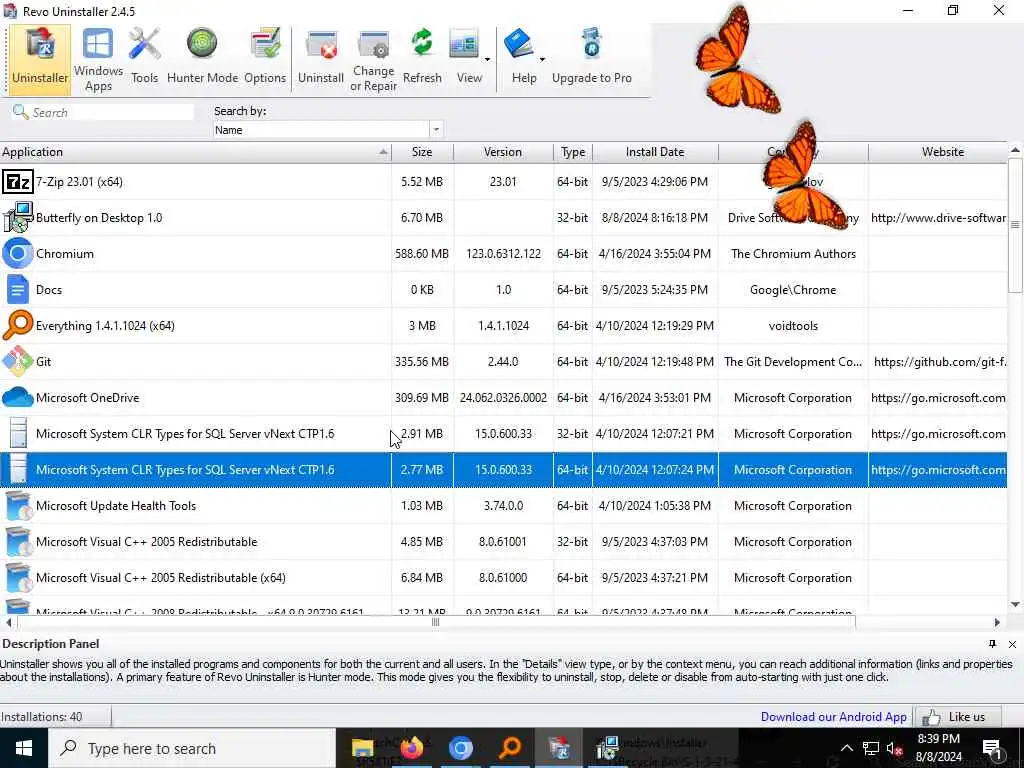The width and height of the screenshot is (1024, 768).
Task: Open the Search by Name combo box
Action: coord(328,130)
